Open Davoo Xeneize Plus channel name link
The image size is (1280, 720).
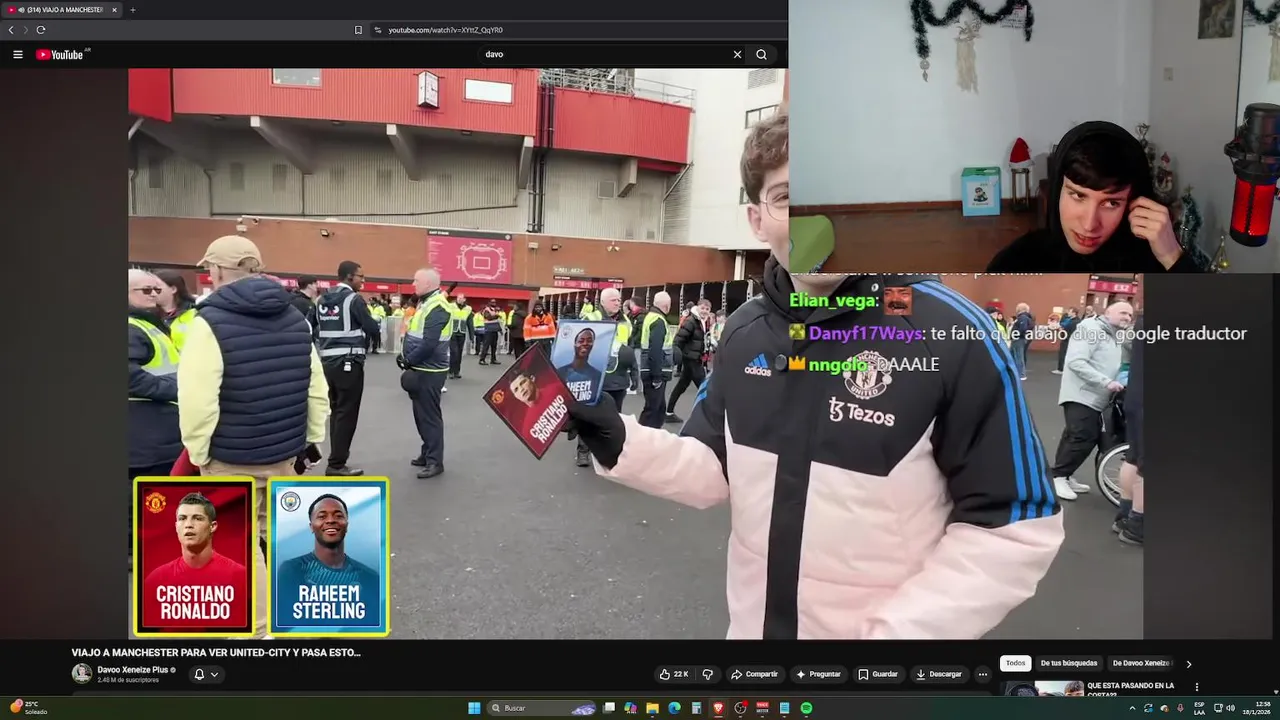[133, 670]
